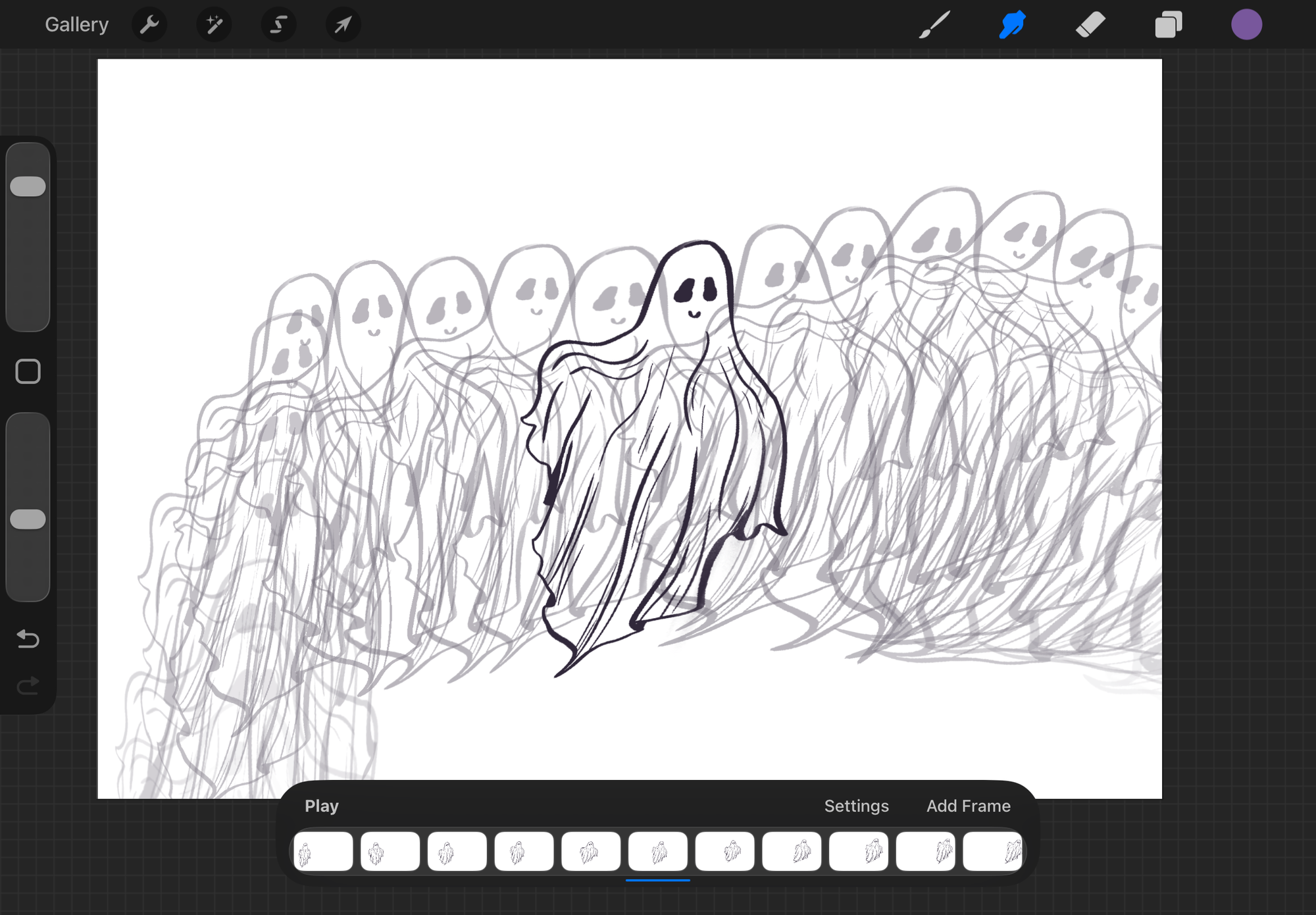Tap the square Modify button on sidebar
Image resolution: width=1316 pixels, height=915 pixels.
pos(28,372)
